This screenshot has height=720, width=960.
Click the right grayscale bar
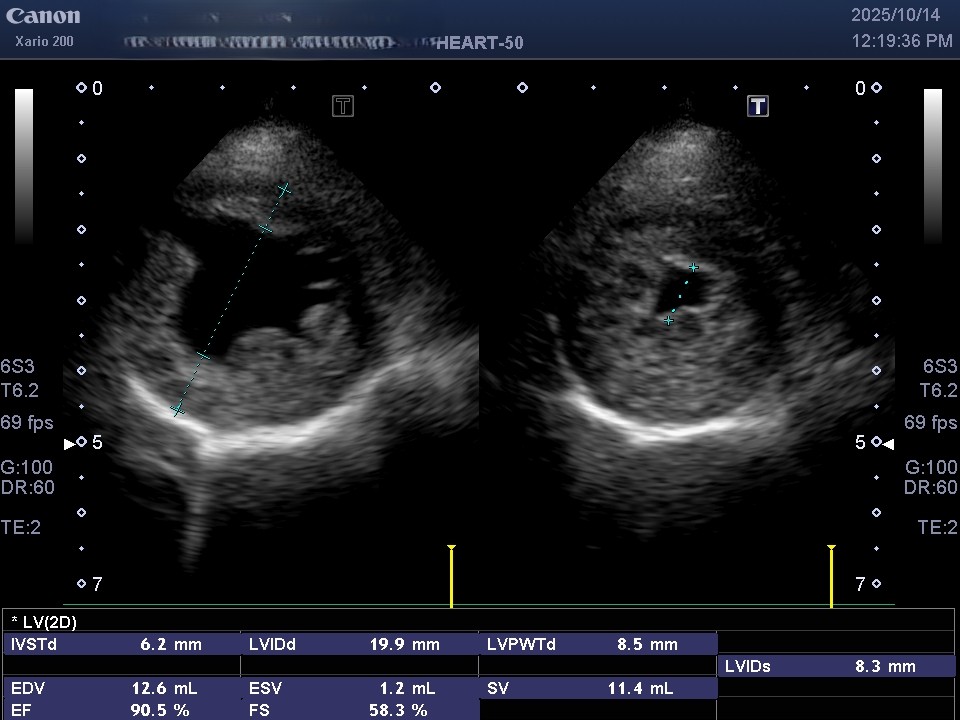click(932, 166)
